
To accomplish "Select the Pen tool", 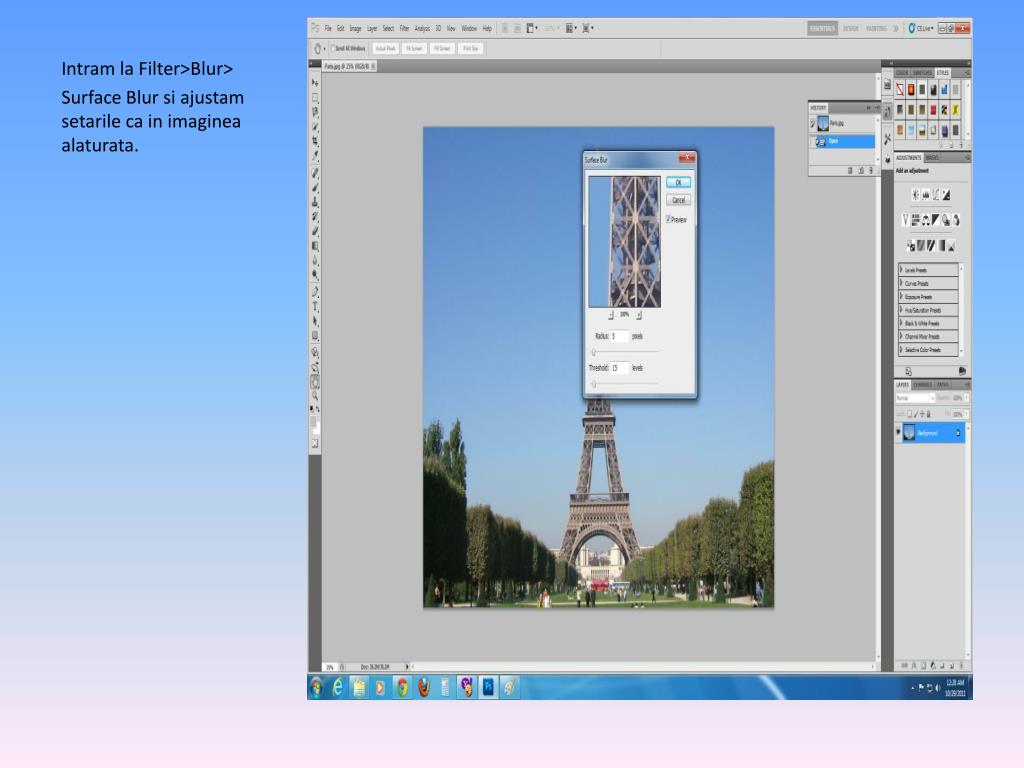I will click(315, 292).
